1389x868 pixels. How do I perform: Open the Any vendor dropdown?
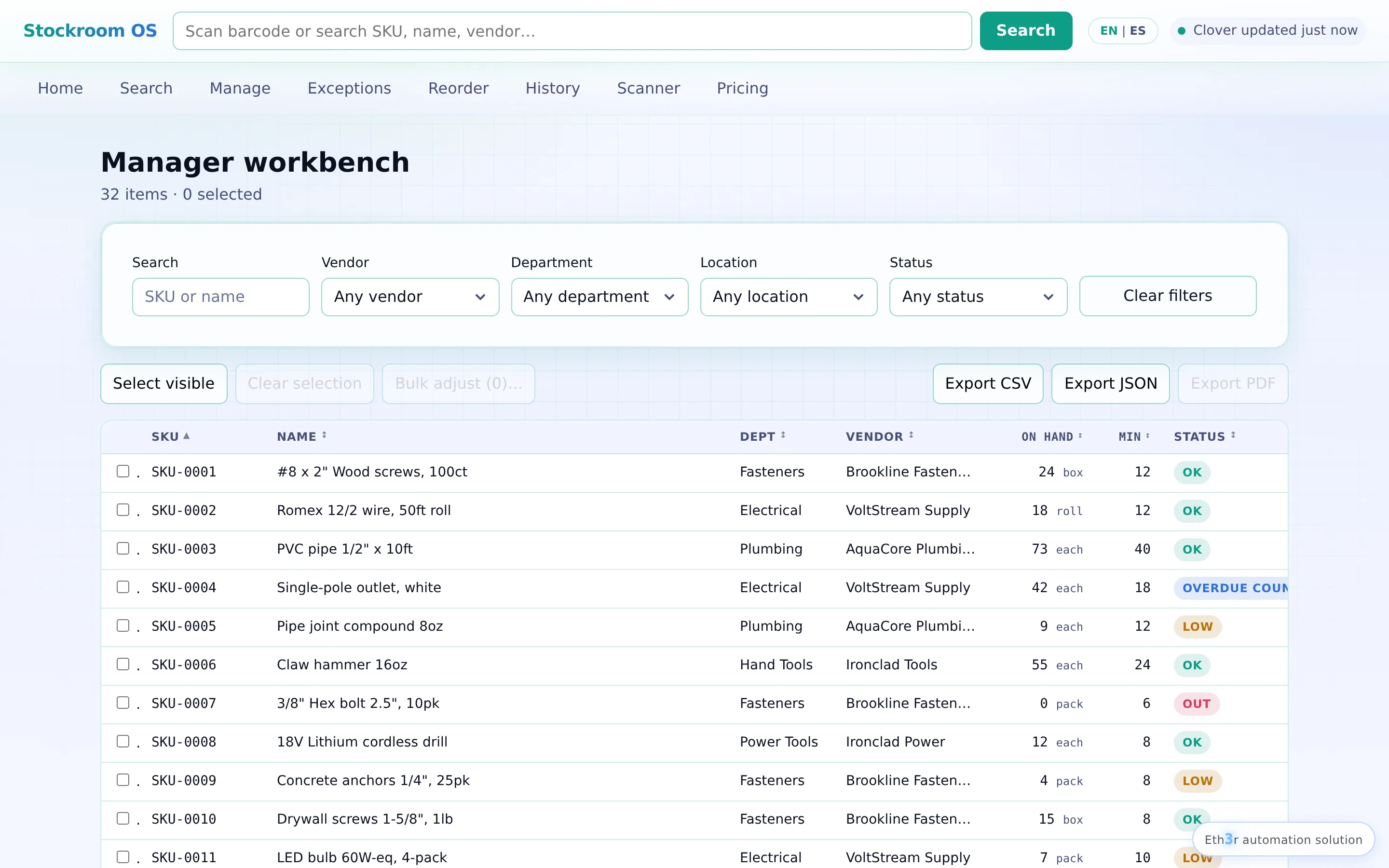click(410, 297)
